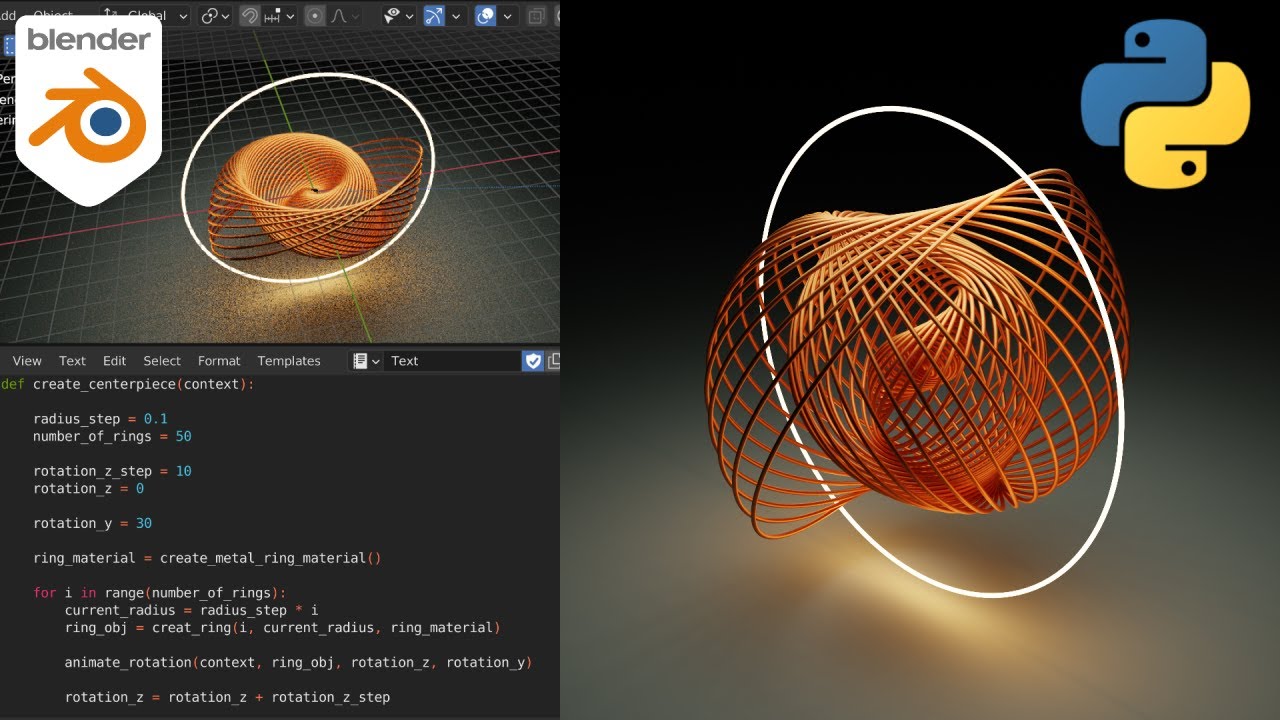Click the transform pivot point icon
This screenshot has height=720, width=1280.
tap(210, 15)
